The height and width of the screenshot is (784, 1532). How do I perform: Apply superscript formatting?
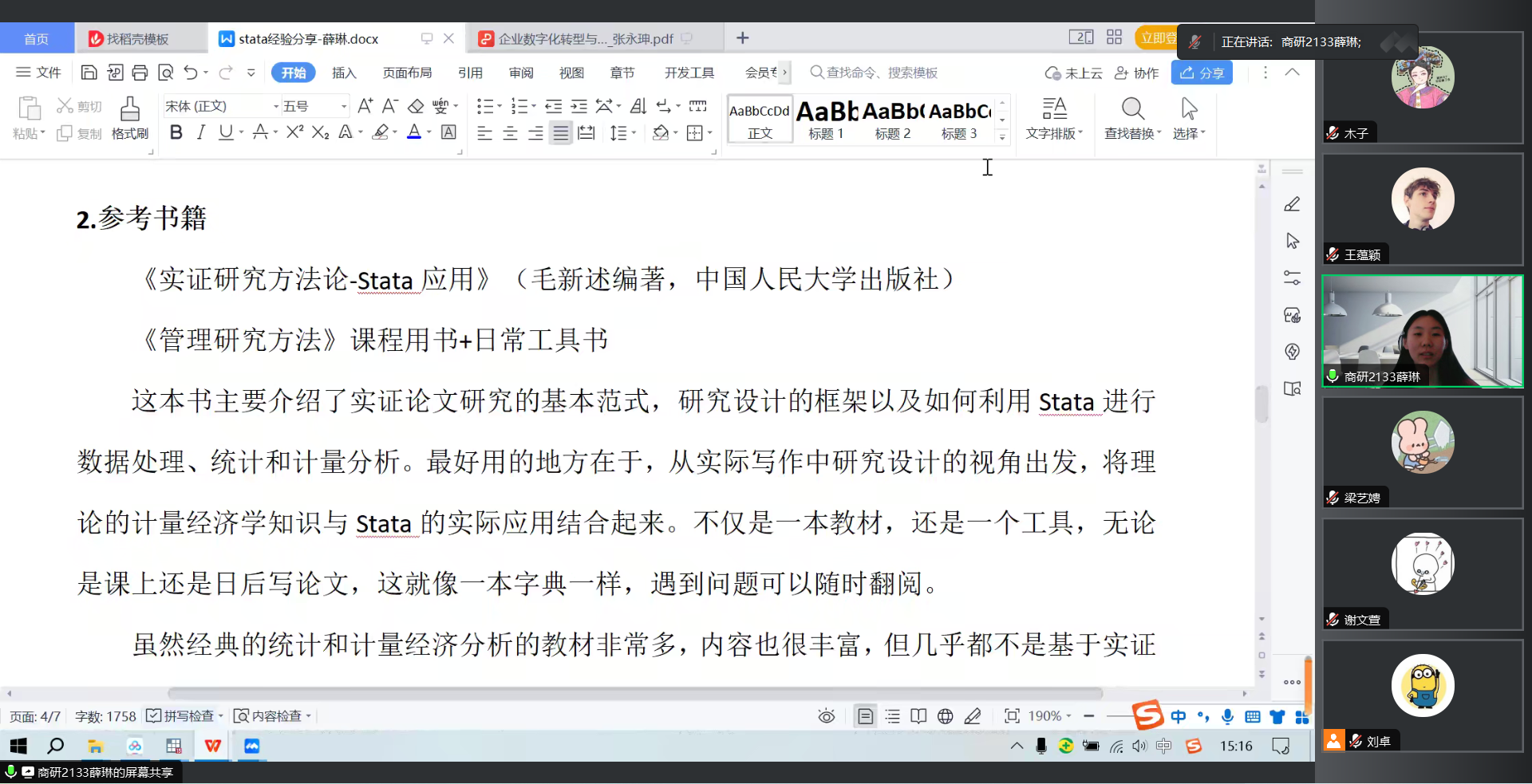click(294, 132)
